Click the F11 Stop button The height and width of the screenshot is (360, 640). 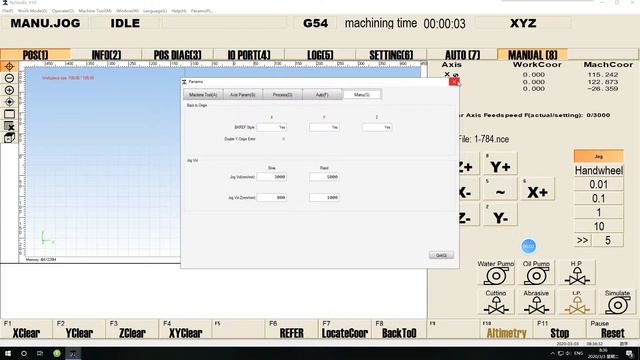coord(560,329)
